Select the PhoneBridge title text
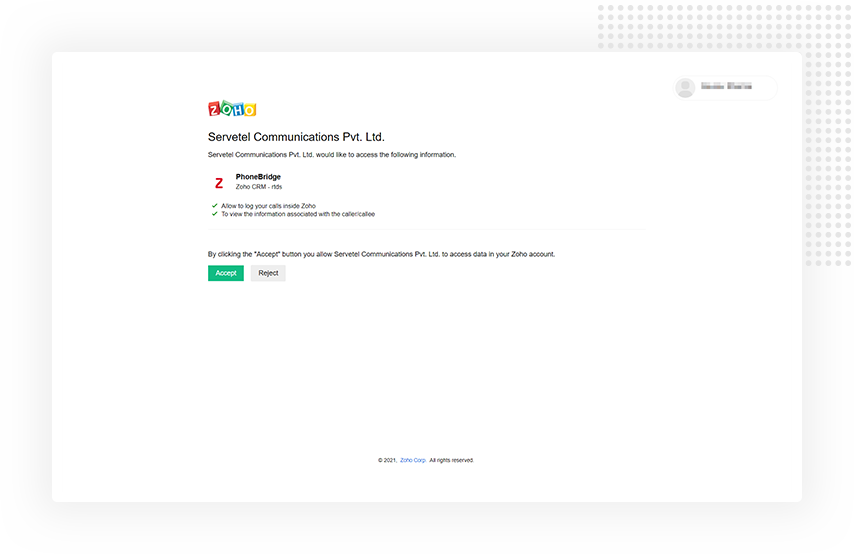This screenshot has height=554, width=854. coord(258,176)
